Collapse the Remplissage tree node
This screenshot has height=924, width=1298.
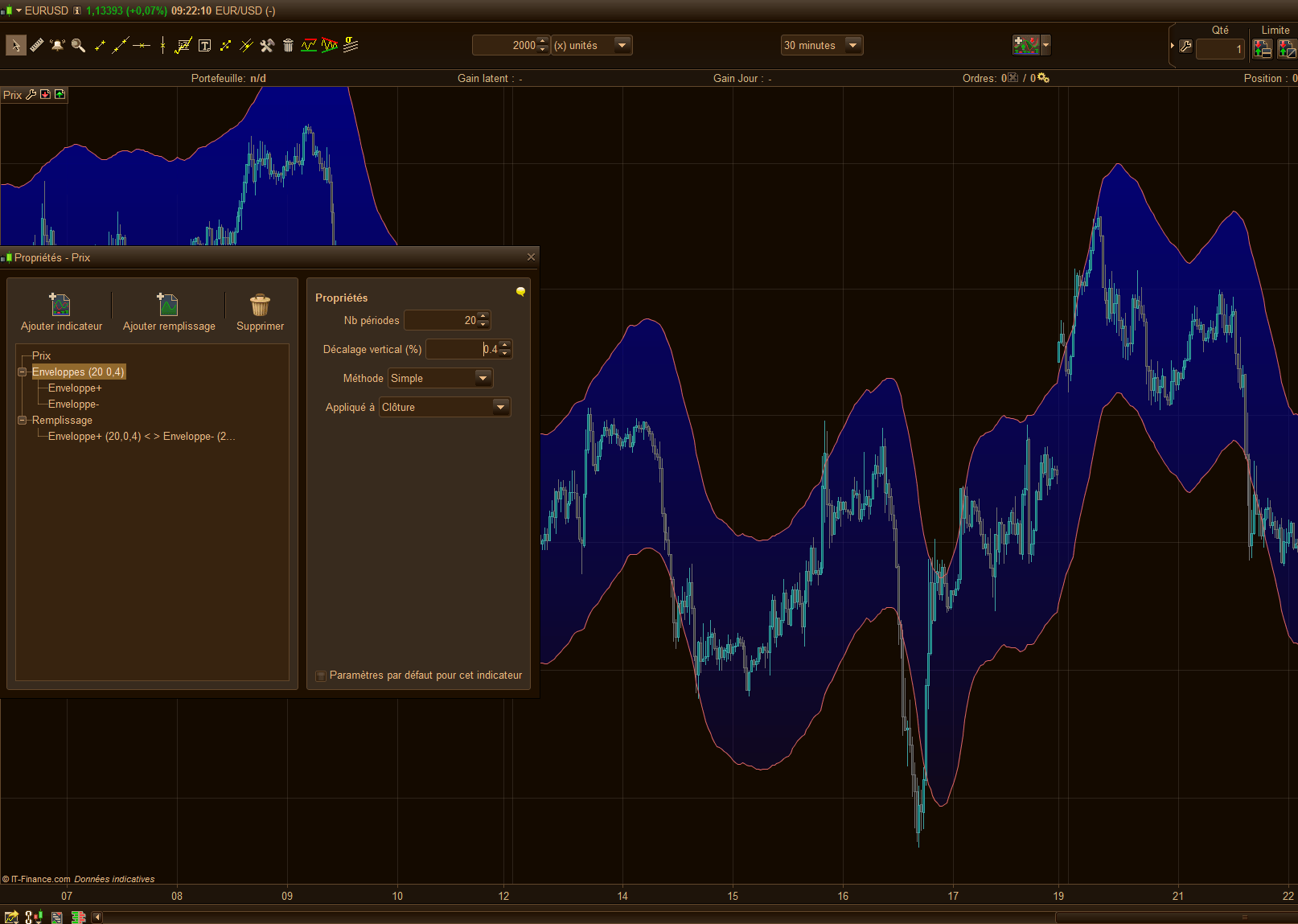(23, 420)
